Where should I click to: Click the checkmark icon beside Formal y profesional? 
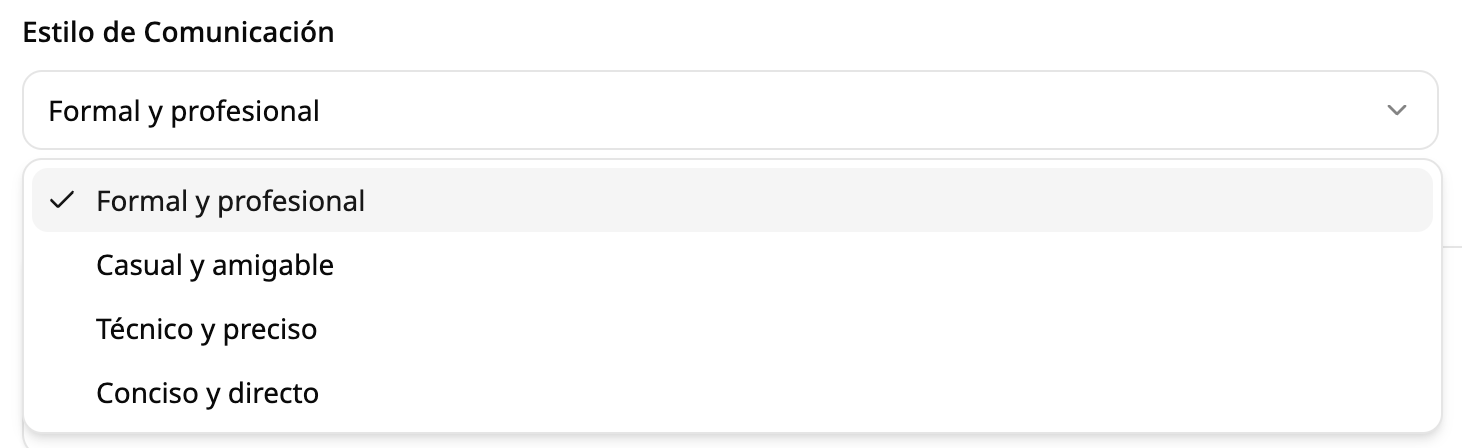pyautogui.click(x=62, y=201)
